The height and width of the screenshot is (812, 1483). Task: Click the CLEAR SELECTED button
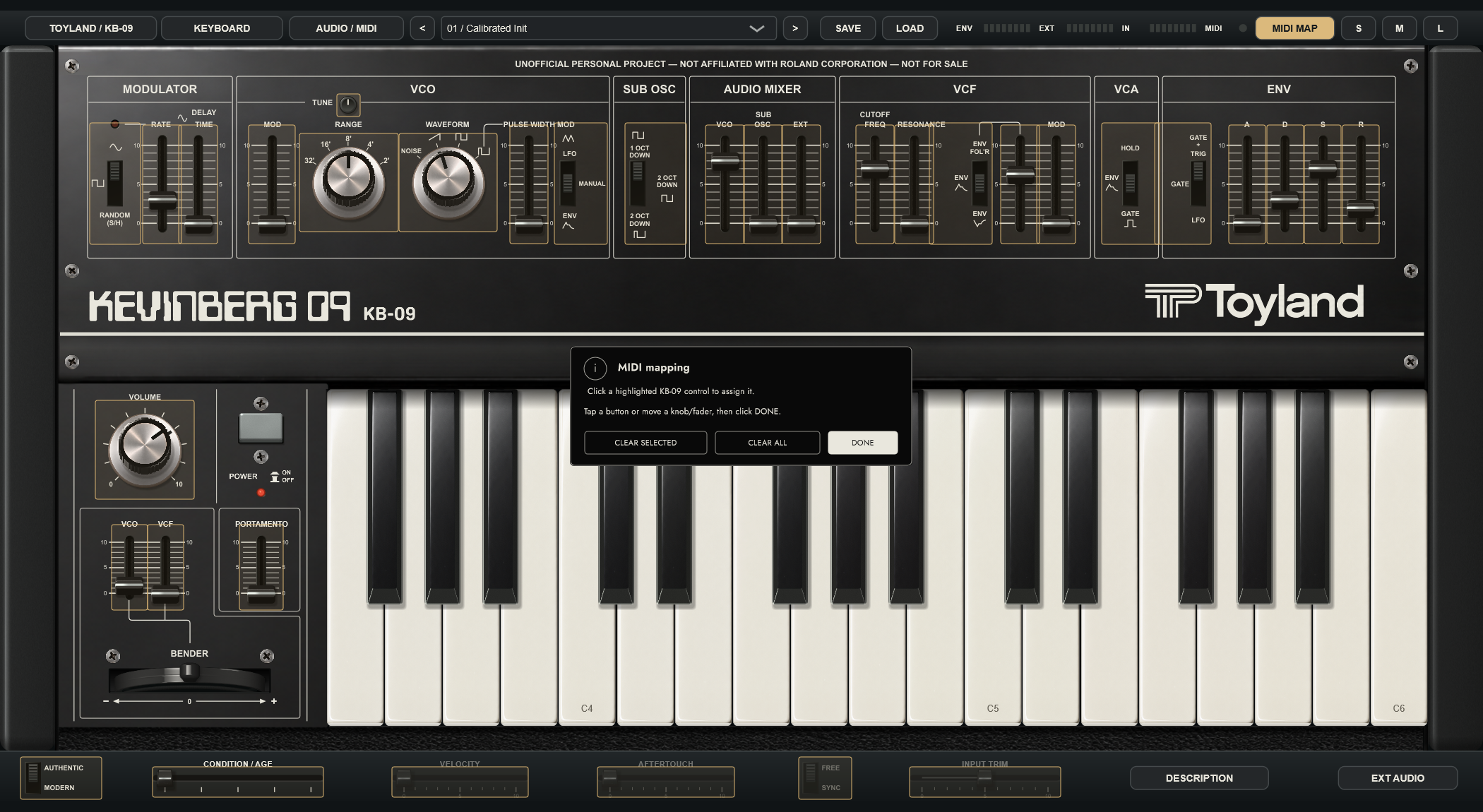645,443
